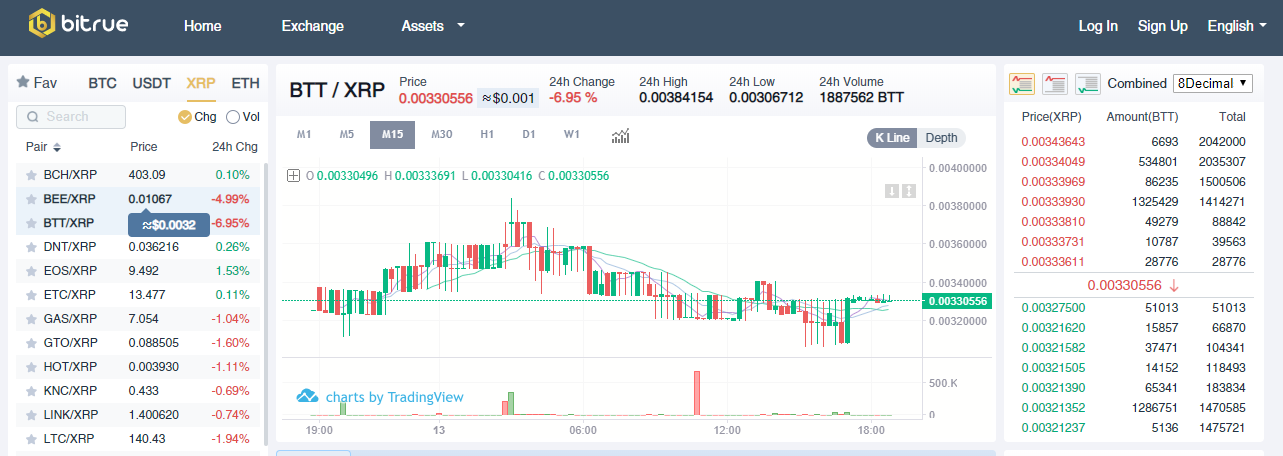The height and width of the screenshot is (456, 1283).
Task: Set chart interval to M30
Action: pos(442,135)
